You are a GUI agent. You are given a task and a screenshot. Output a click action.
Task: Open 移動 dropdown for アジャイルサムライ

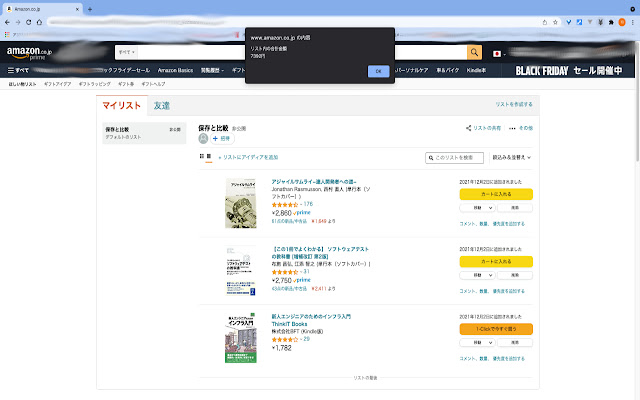coord(478,208)
